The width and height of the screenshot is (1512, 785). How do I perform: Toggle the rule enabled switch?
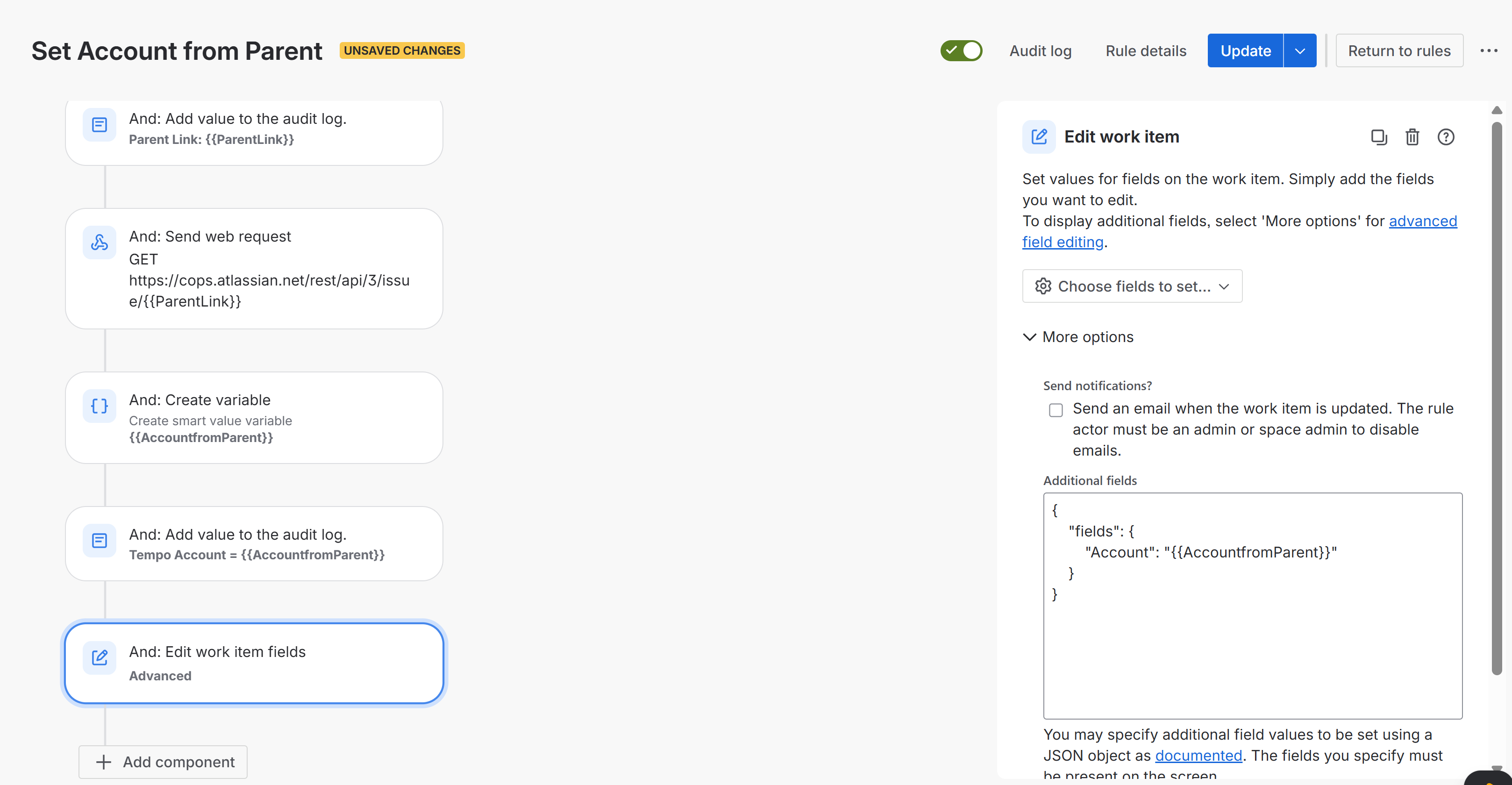pyautogui.click(x=962, y=50)
